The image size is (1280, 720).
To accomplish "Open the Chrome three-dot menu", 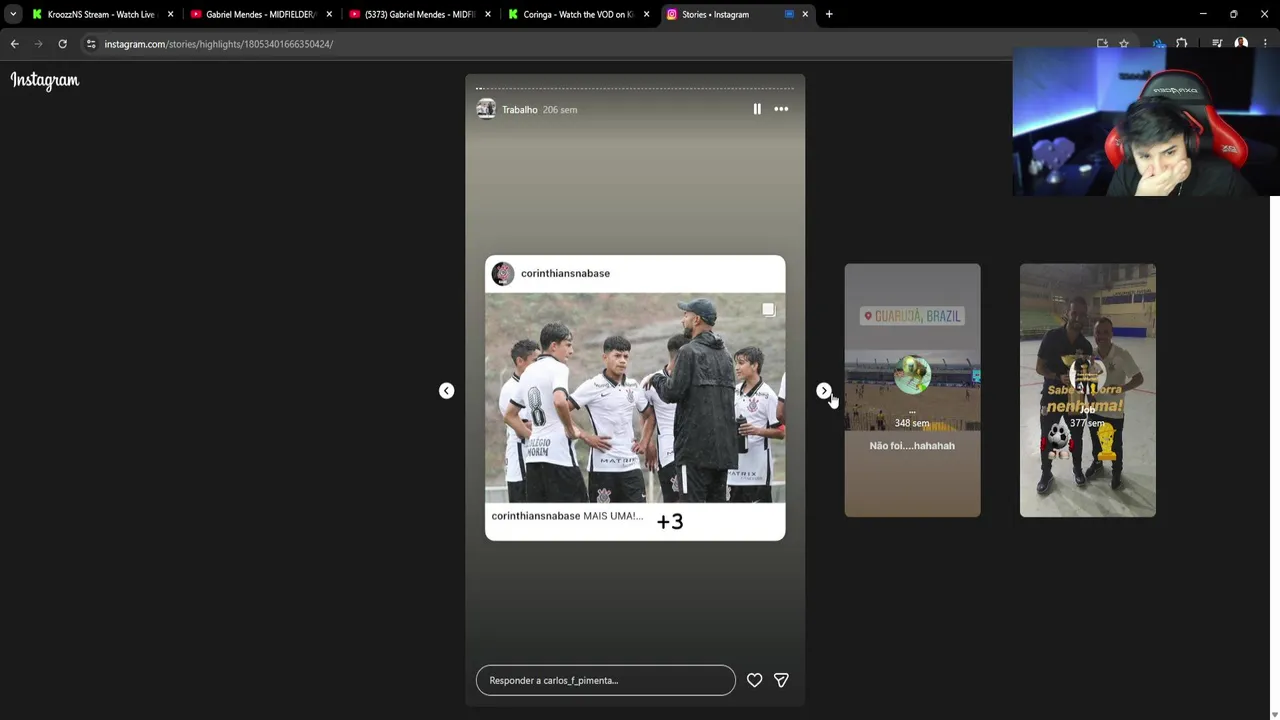I will coord(1265,44).
